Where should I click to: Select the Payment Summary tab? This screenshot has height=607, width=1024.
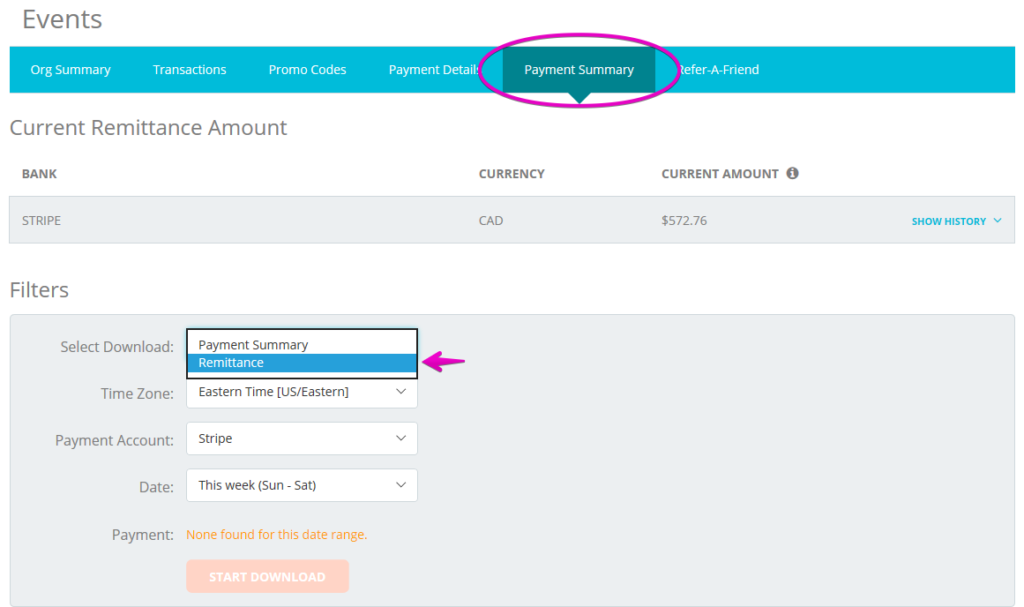click(x=579, y=69)
